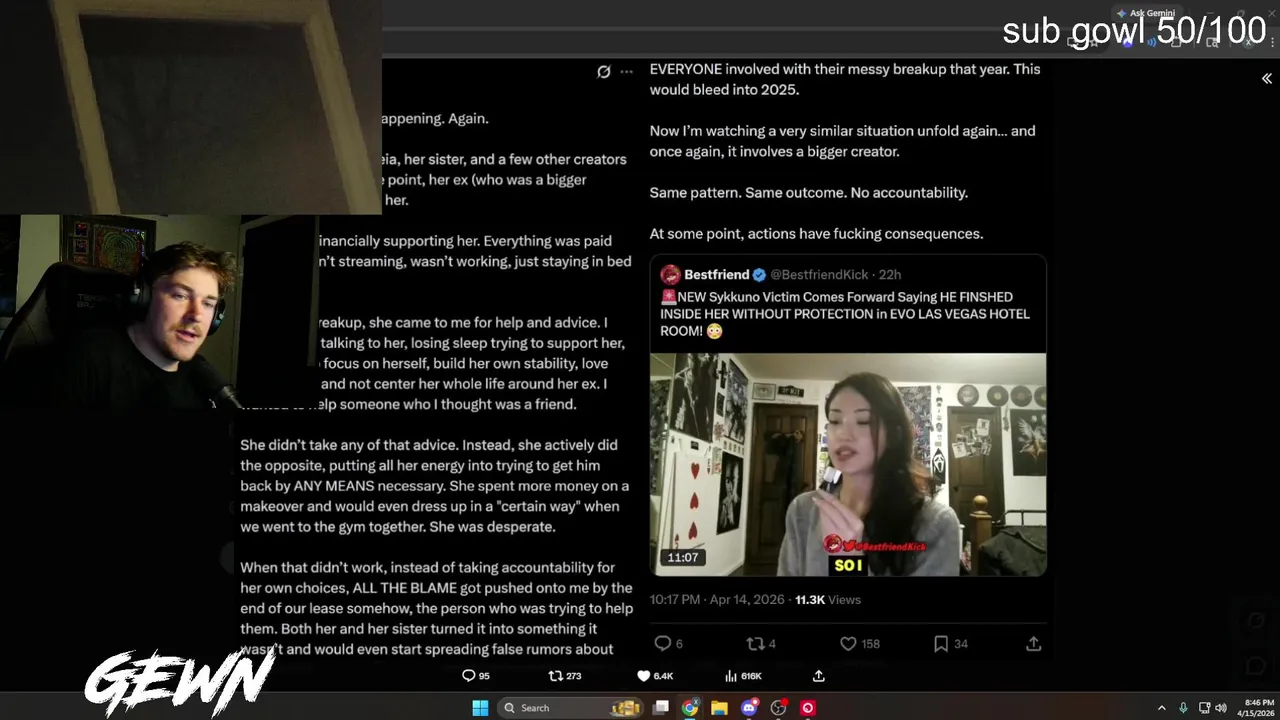Click the text "Now I'm watching a very similar situation"

[843, 141]
